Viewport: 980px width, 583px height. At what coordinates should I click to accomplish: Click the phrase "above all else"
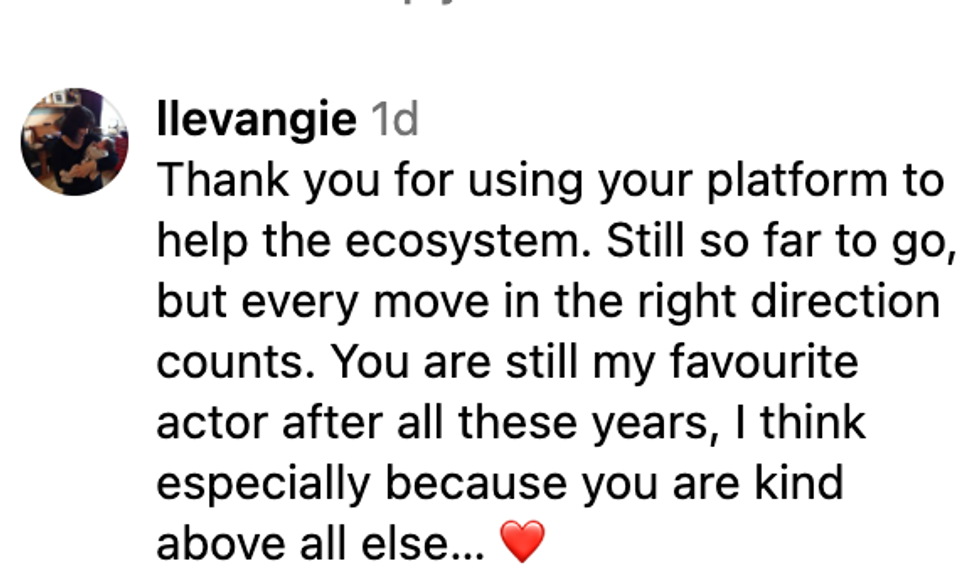(x=319, y=543)
